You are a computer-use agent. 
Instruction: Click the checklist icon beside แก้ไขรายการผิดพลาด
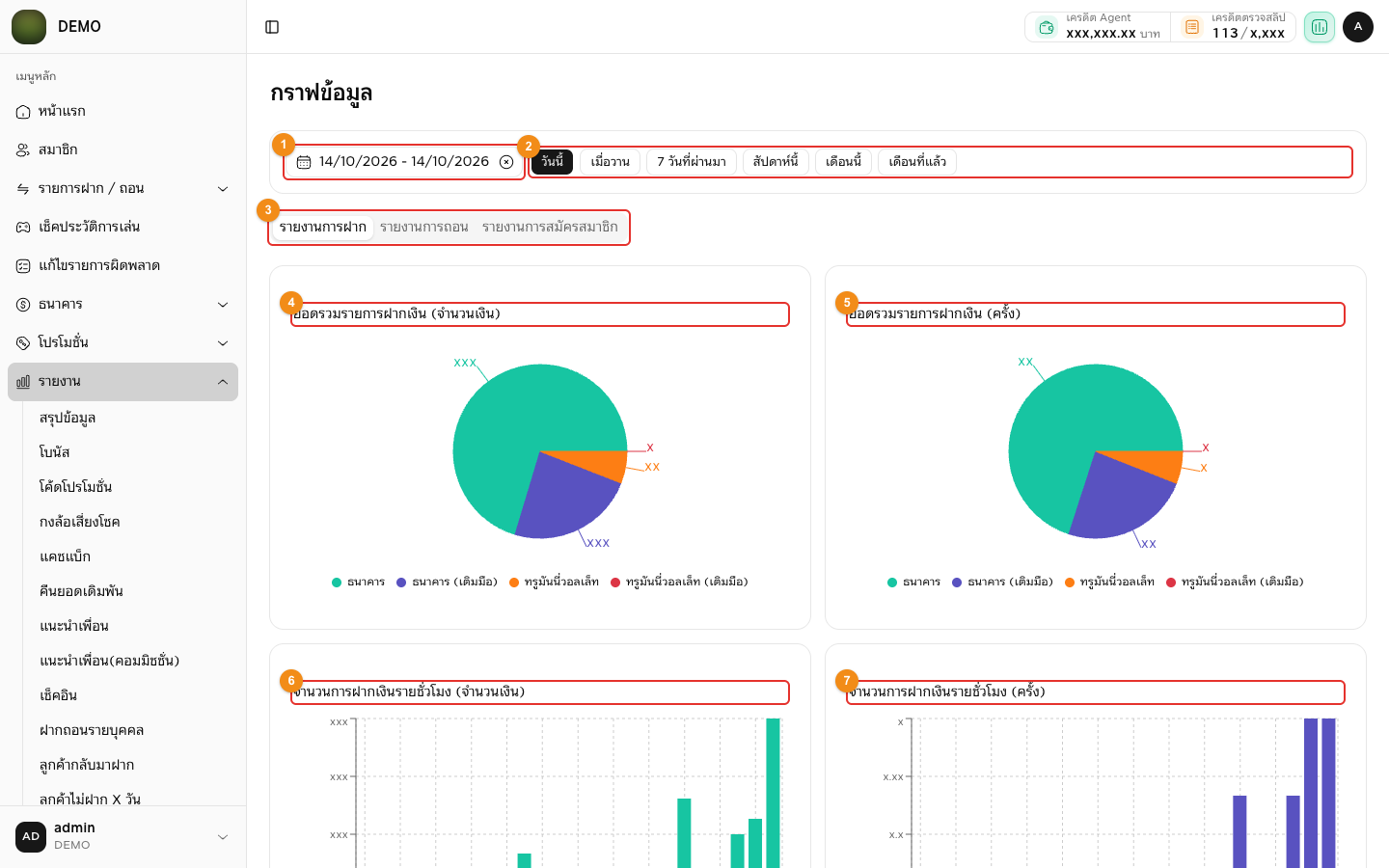(23, 266)
